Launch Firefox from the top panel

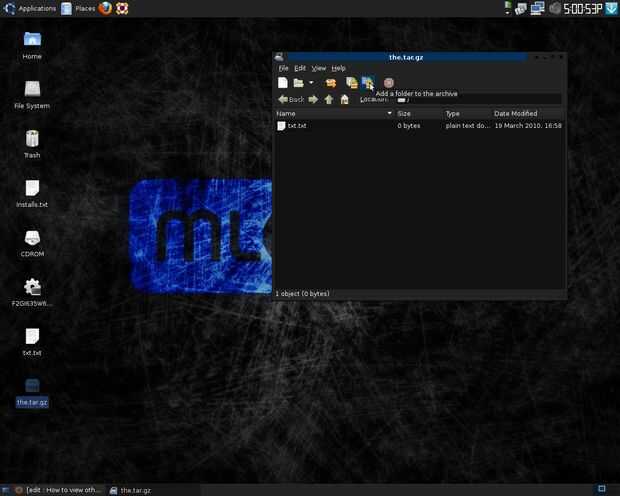pos(105,8)
